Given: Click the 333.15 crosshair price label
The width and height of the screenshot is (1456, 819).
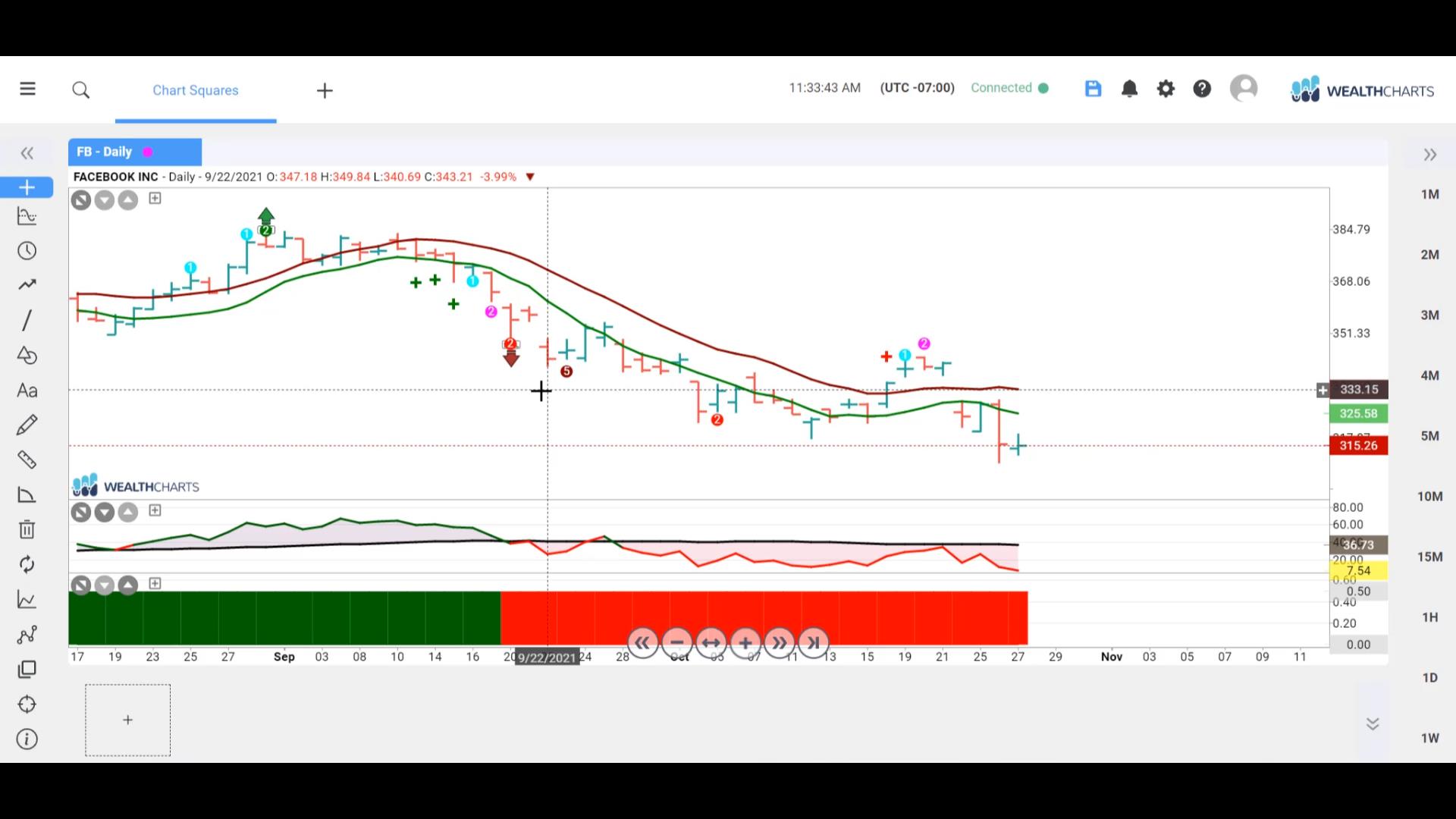Looking at the screenshot, I should pos(1358,390).
